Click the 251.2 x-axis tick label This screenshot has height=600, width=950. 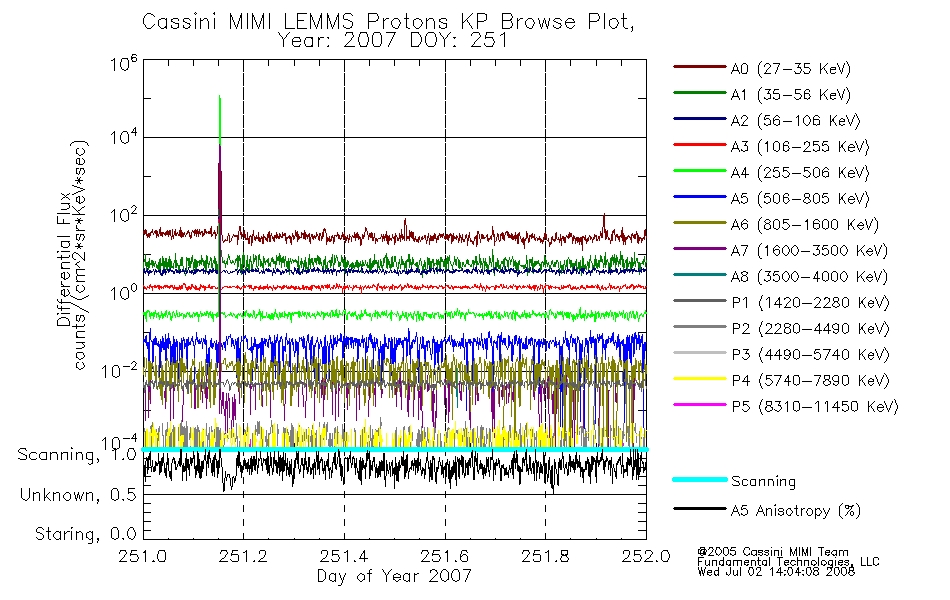coord(243,556)
